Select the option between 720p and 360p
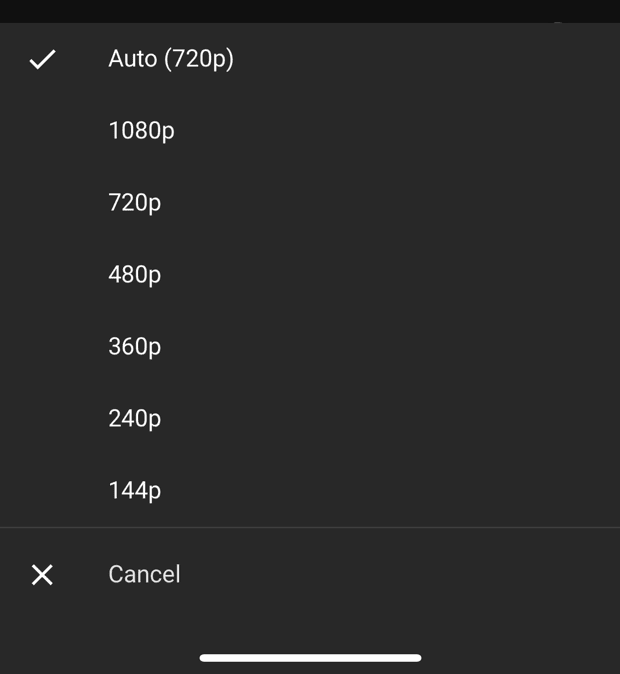This screenshot has width=620, height=674. point(134,275)
